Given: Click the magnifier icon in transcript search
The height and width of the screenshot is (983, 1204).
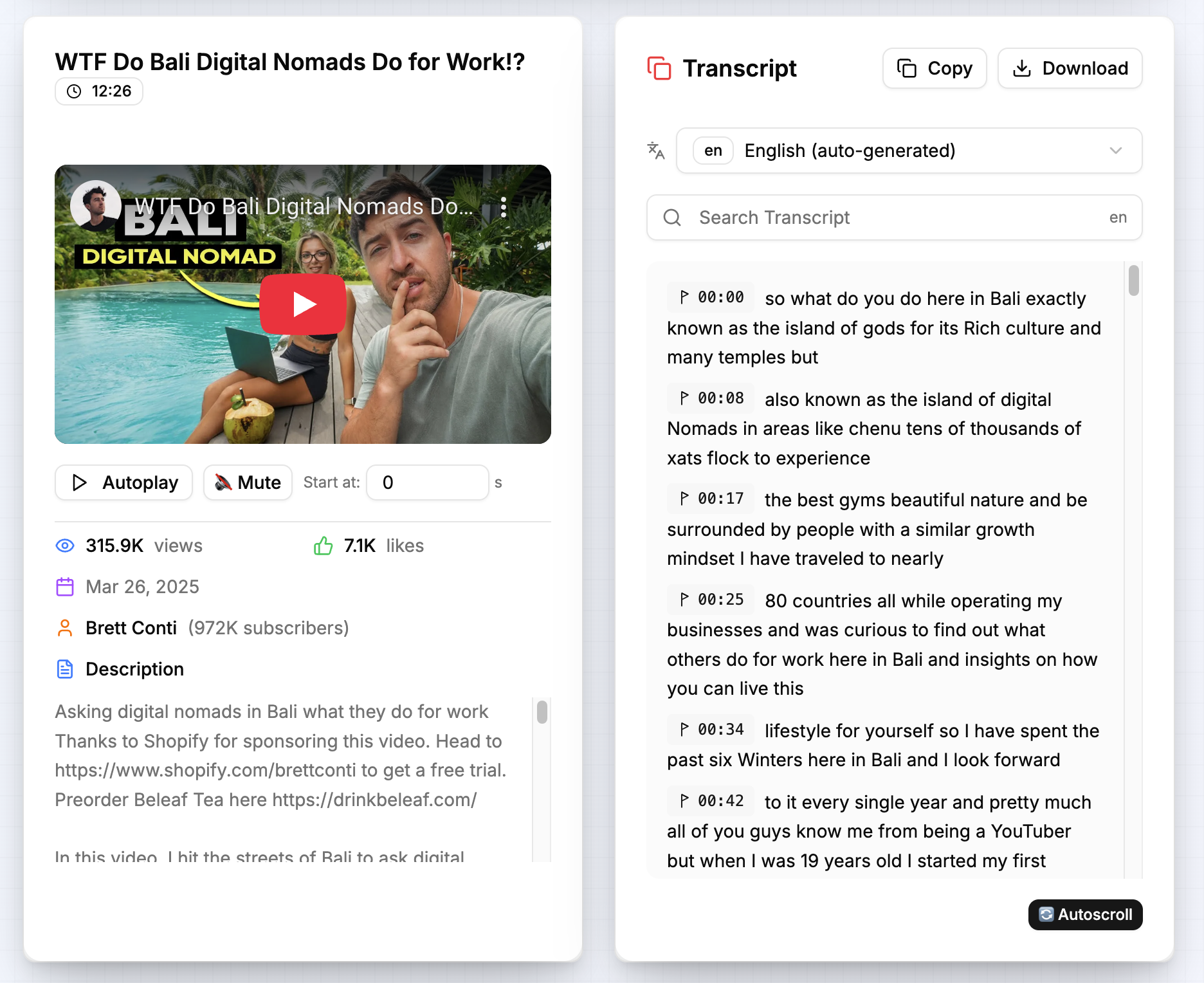Looking at the screenshot, I should pyautogui.click(x=672, y=217).
